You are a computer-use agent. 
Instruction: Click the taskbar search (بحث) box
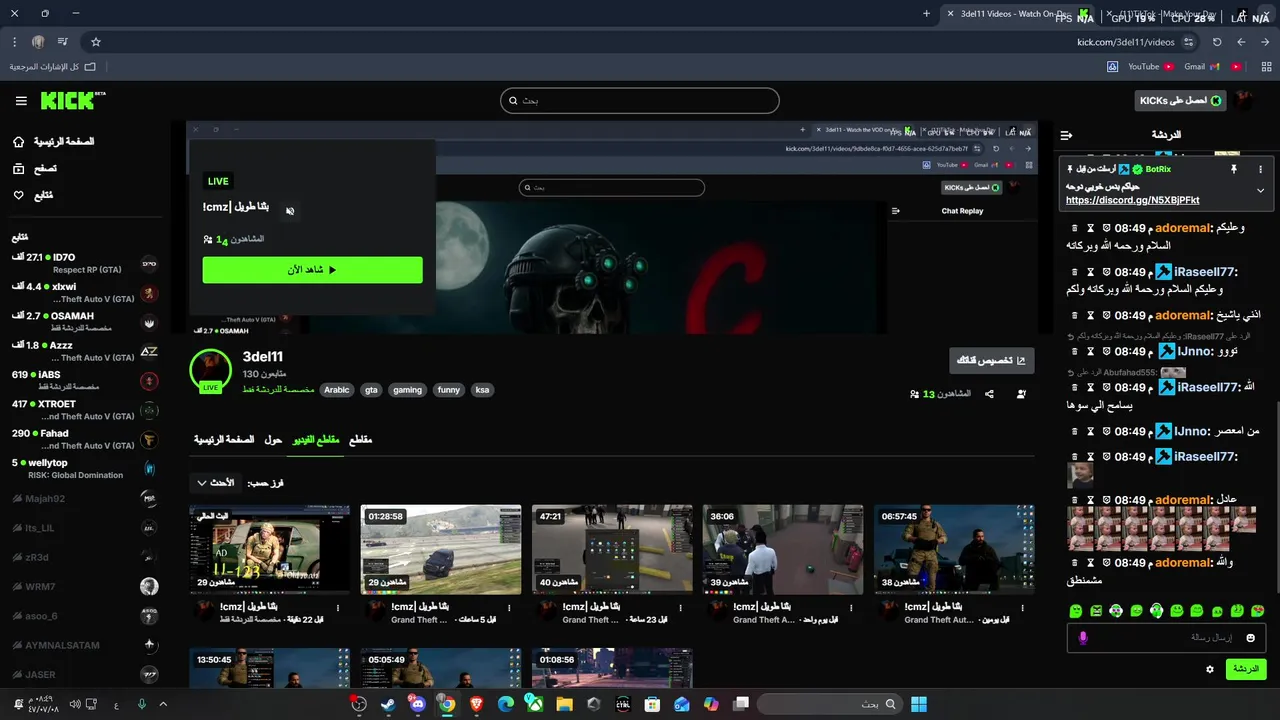point(828,704)
